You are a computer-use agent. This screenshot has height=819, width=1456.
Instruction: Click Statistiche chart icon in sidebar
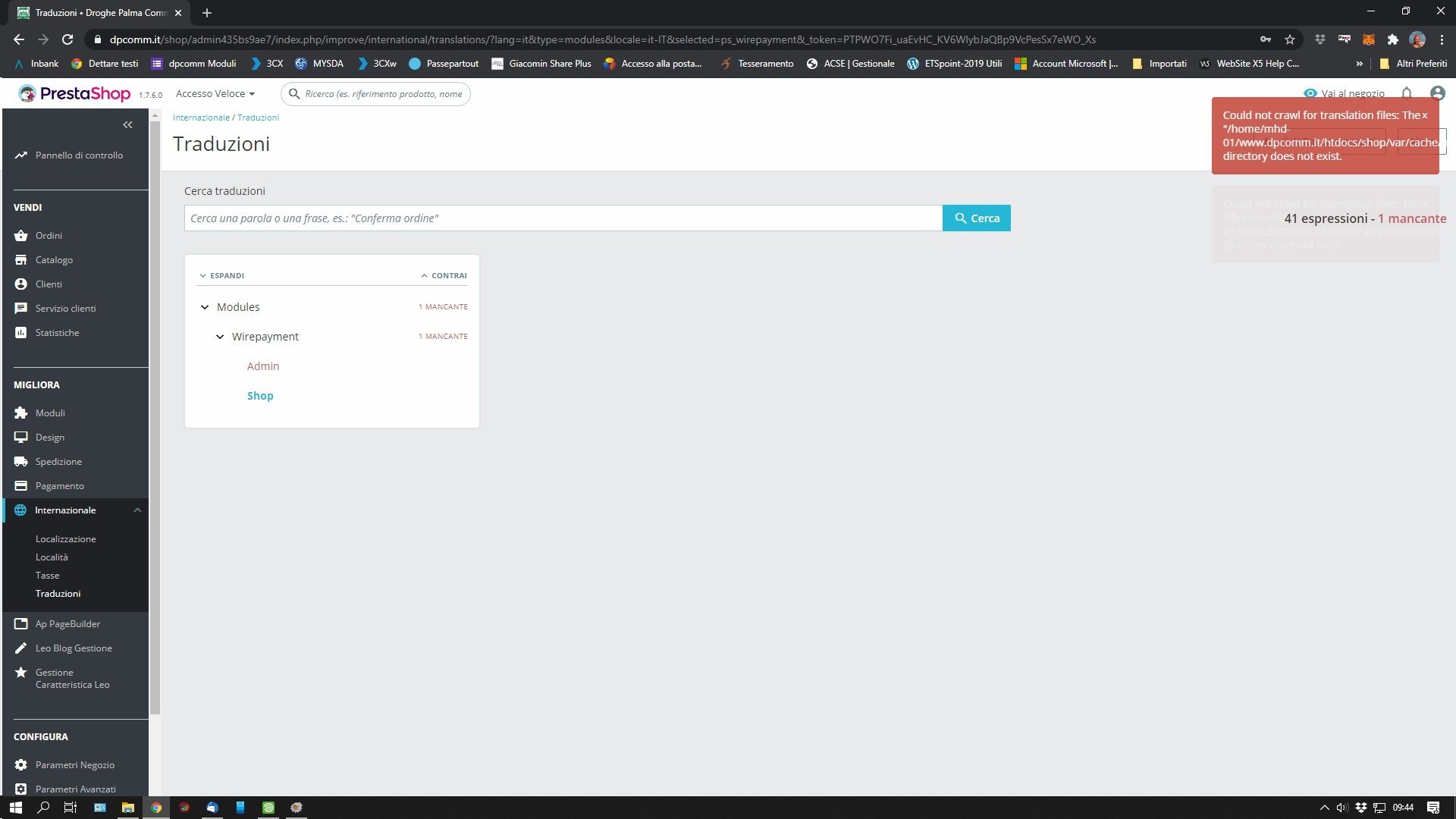pos(20,333)
